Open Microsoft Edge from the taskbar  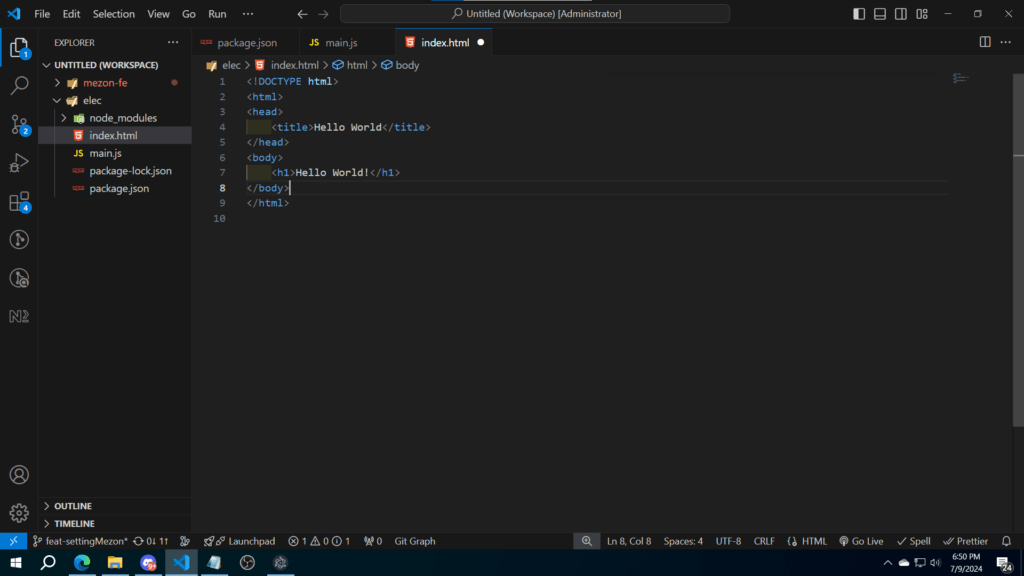pos(82,562)
